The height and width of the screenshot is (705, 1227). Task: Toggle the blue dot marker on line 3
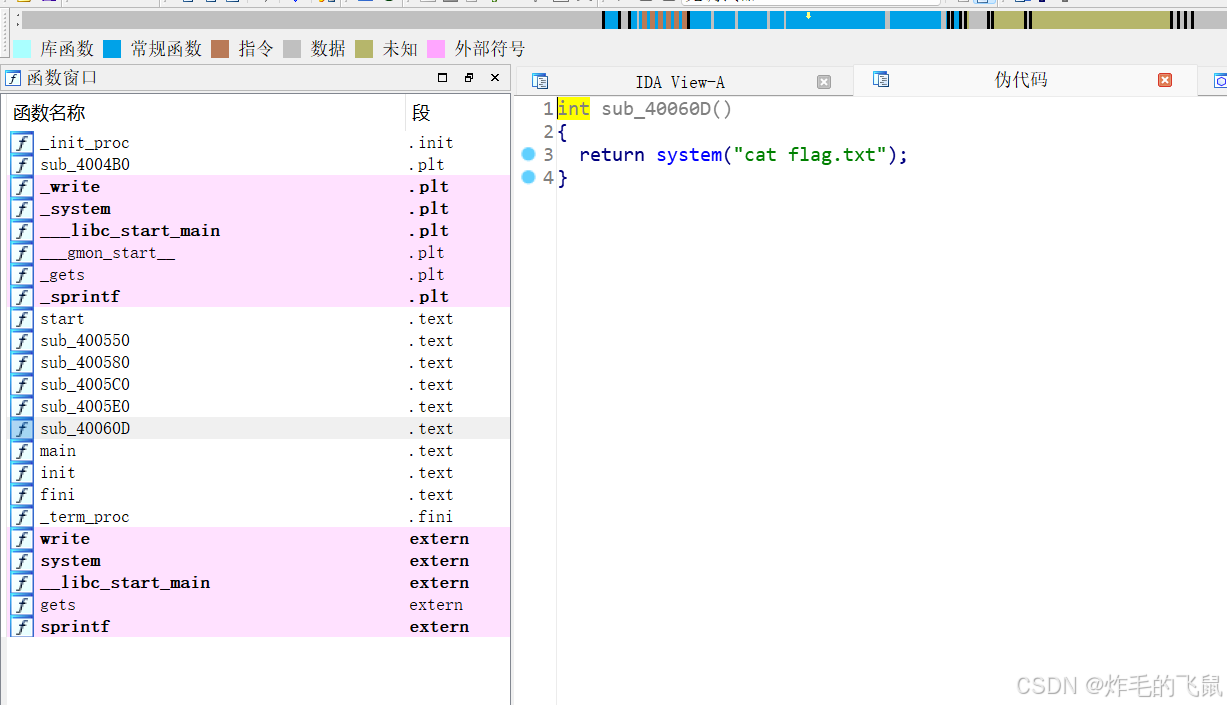click(529, 154)
